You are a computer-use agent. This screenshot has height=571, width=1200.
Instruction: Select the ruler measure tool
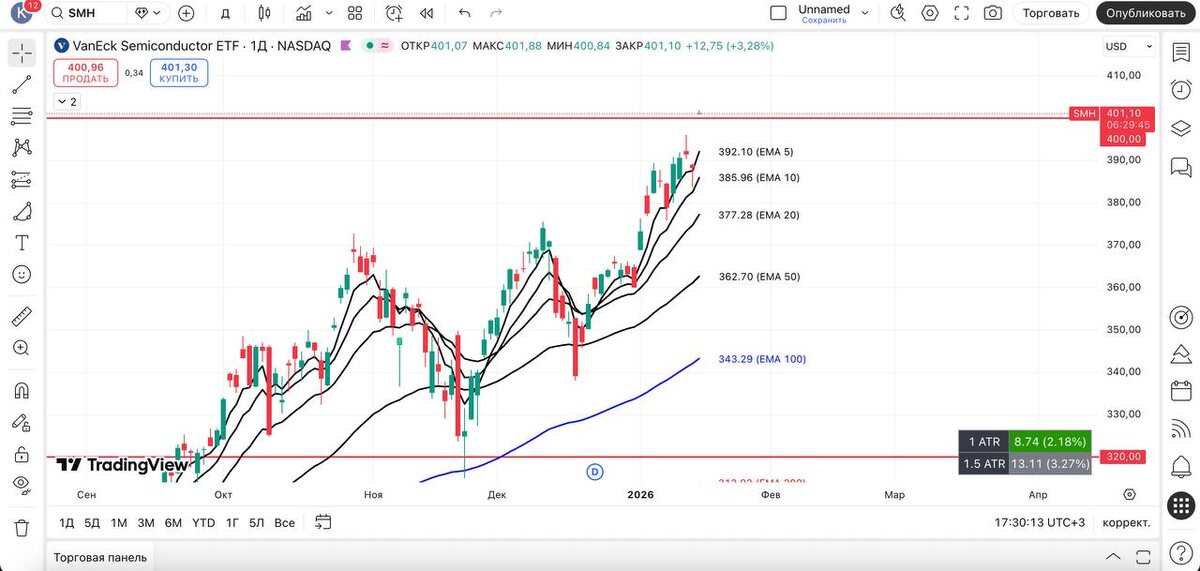coord(21,317)
